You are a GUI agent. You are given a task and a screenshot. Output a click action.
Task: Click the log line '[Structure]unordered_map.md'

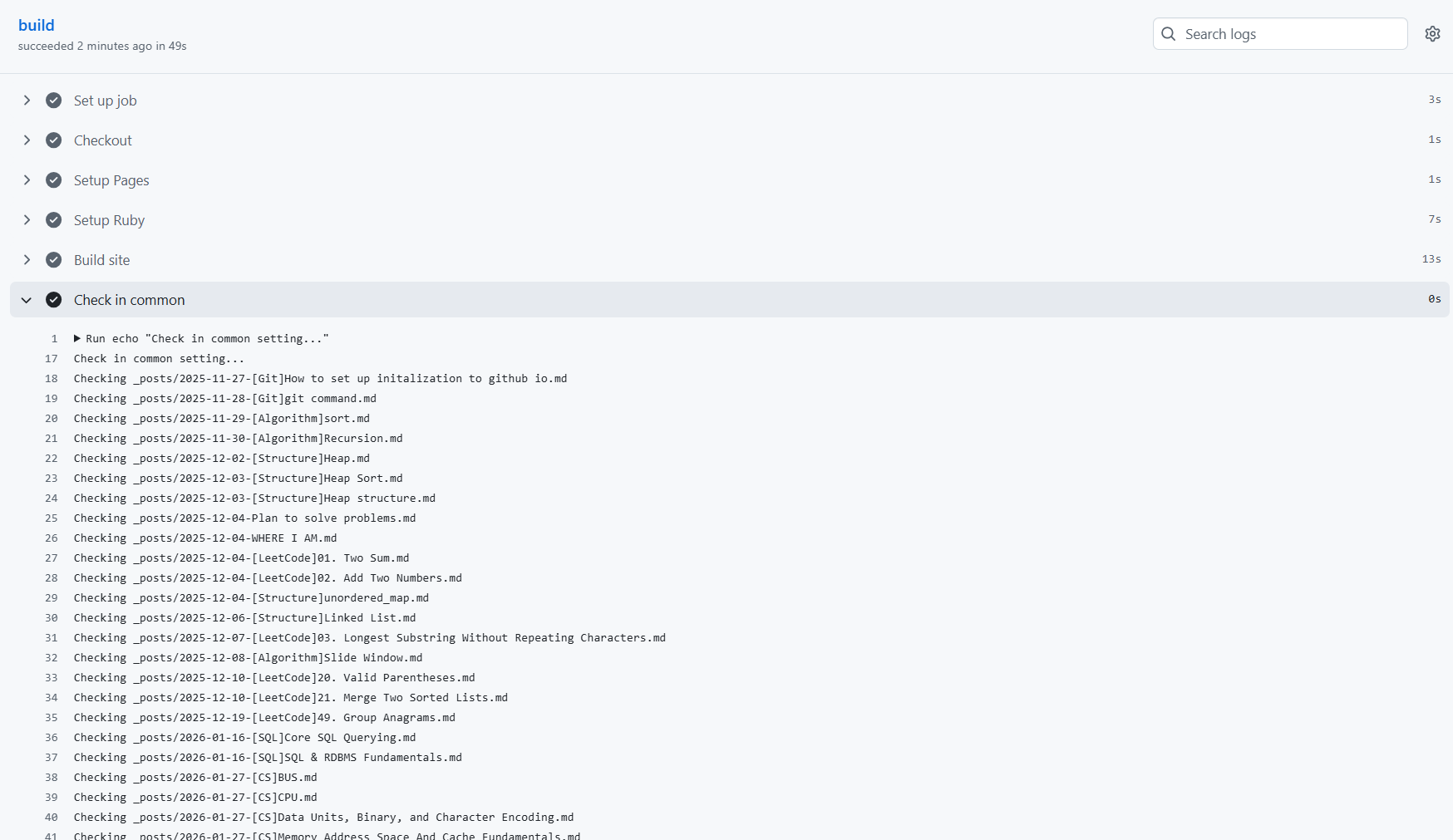point(251,598)
